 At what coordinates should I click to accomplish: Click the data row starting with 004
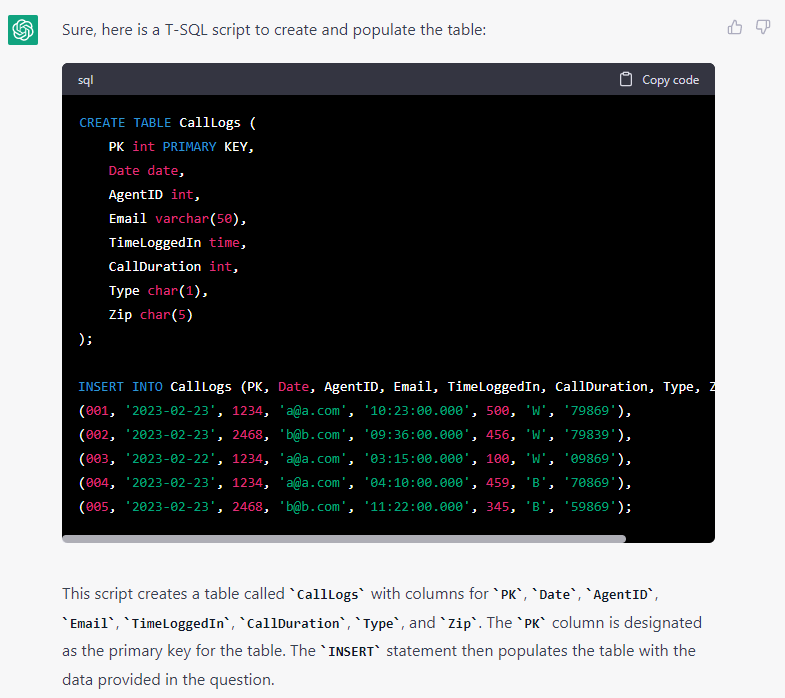pyautogui.click(x=355, y=483)
